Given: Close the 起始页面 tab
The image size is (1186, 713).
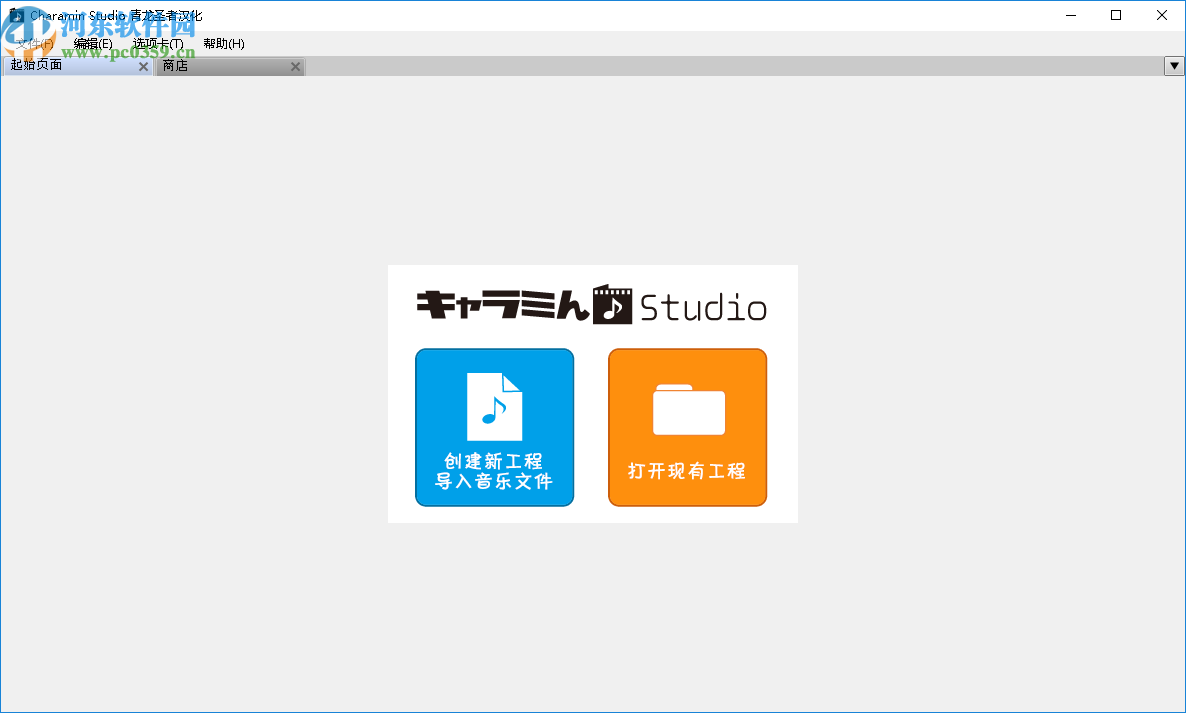Looking at the screenshot, I should pyautogui.click(x=143, y=65).
